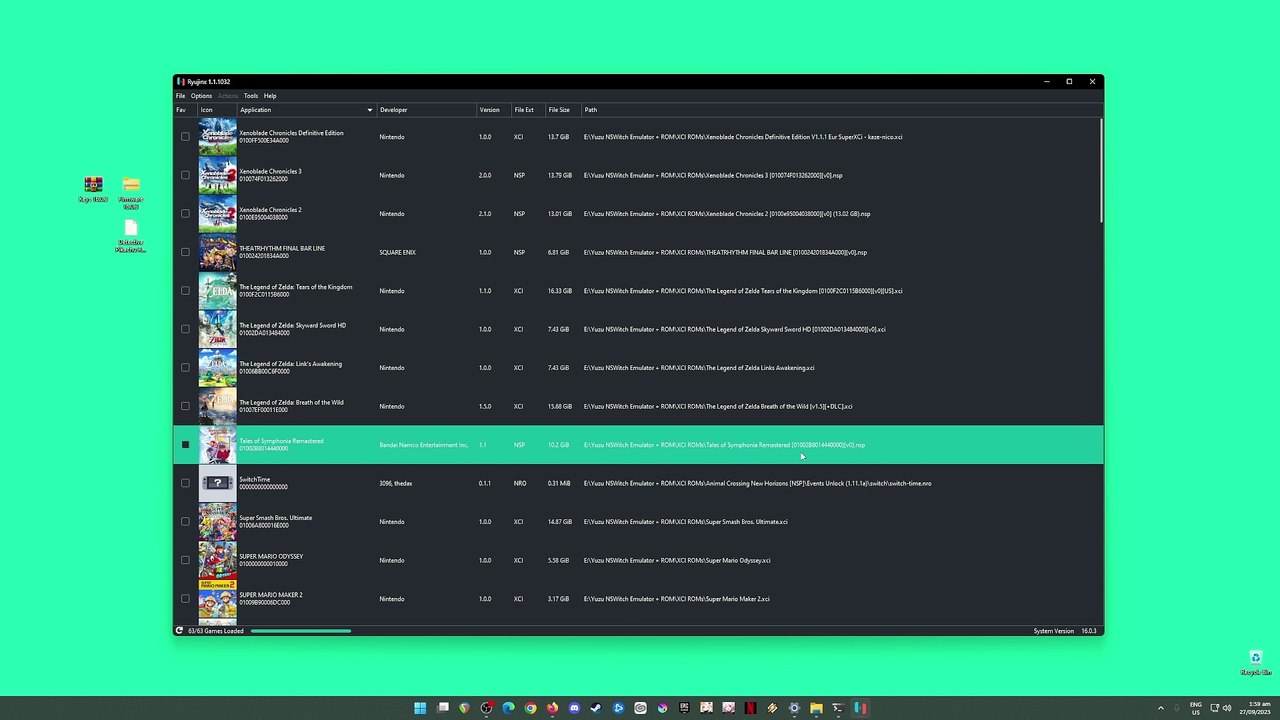Open the File menu
Viewport: 1280px width, 720px height.
(x=180, y=96)
